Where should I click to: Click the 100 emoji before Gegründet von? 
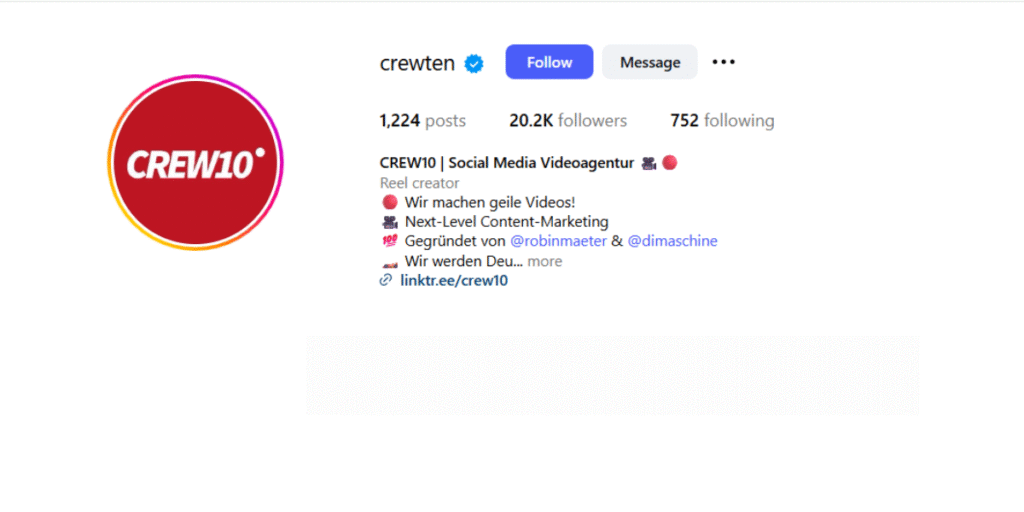pyautogui.click(x=389, y=241)
